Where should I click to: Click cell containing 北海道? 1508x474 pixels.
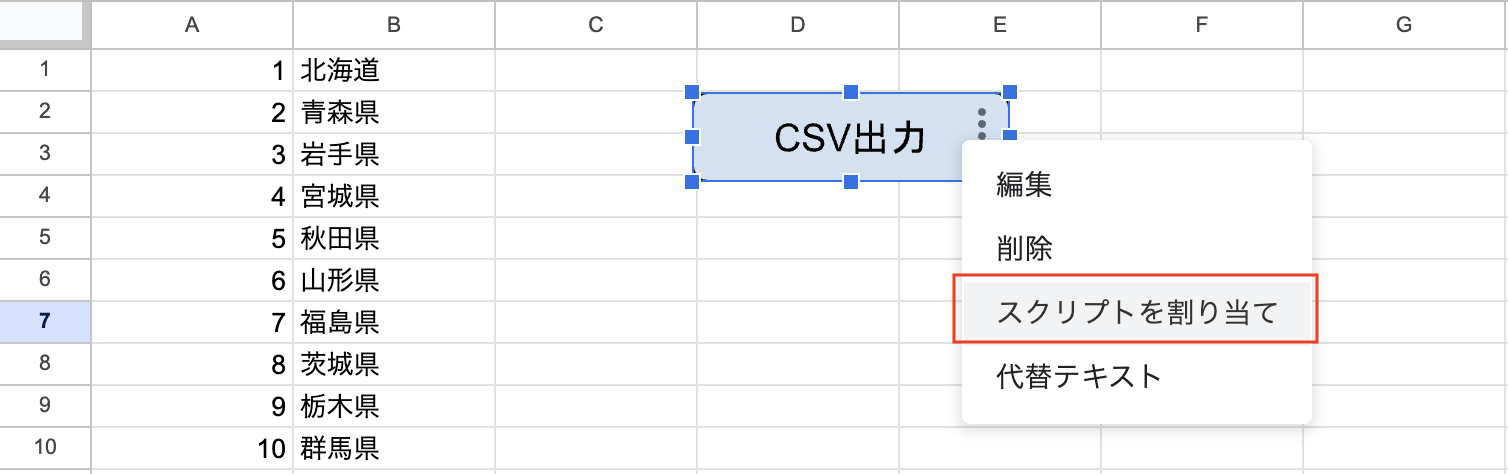[394, 70]
